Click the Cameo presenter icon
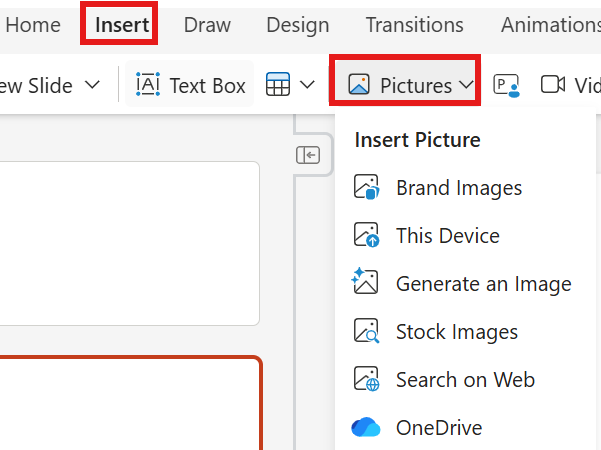 506,85
